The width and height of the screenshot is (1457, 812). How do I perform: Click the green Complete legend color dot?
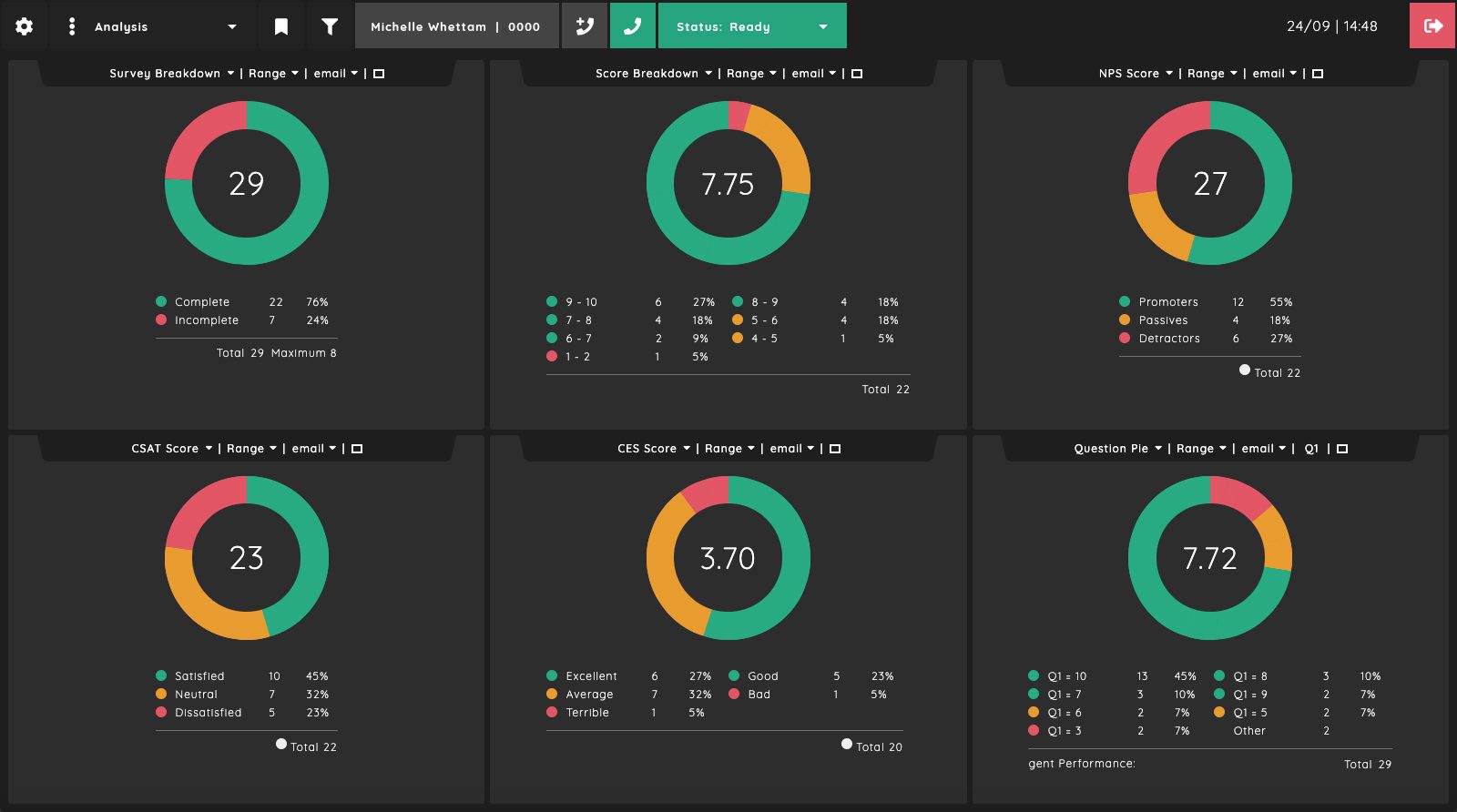coord(161,301)
